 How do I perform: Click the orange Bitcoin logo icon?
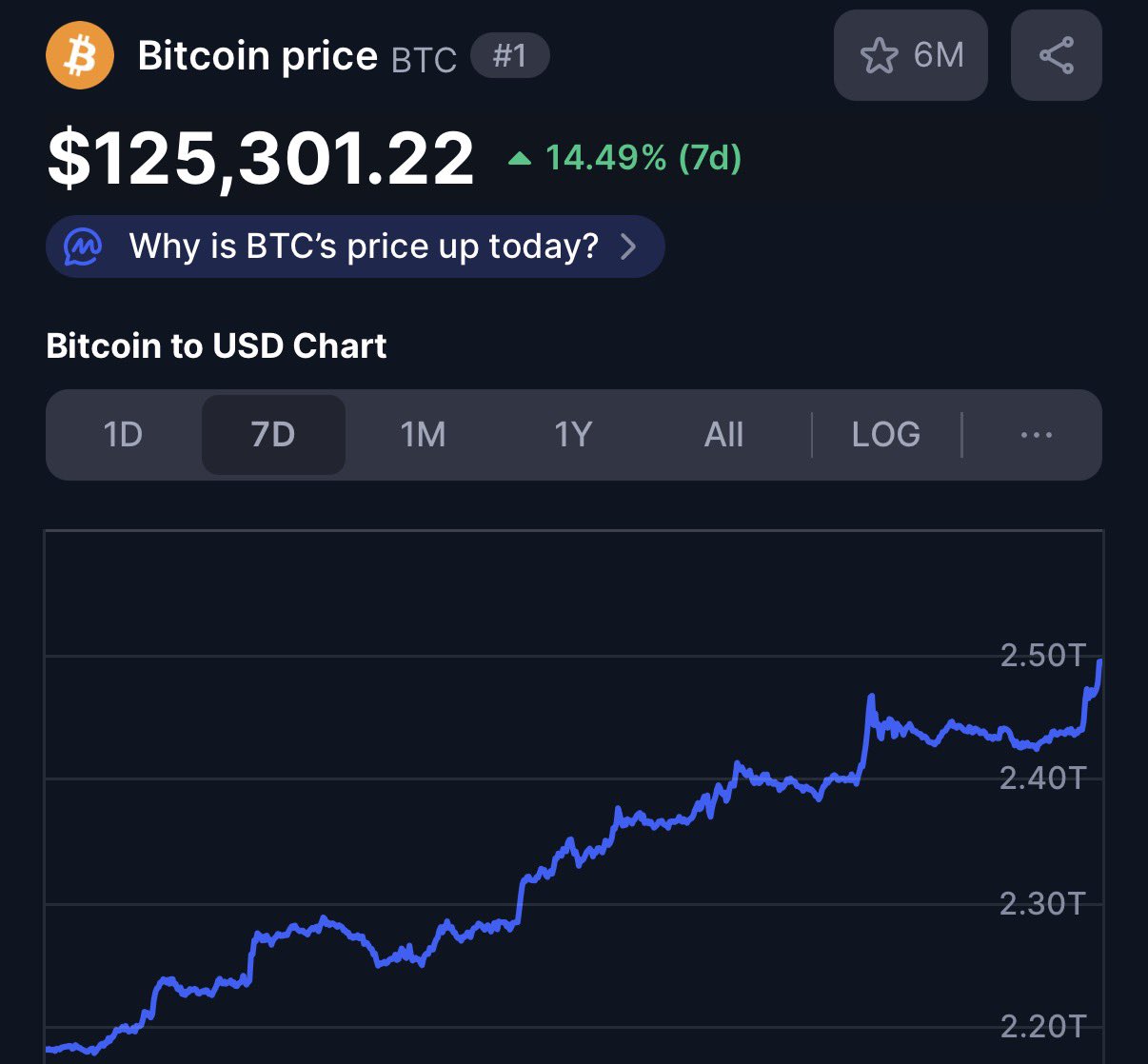(x=80, y=55)
